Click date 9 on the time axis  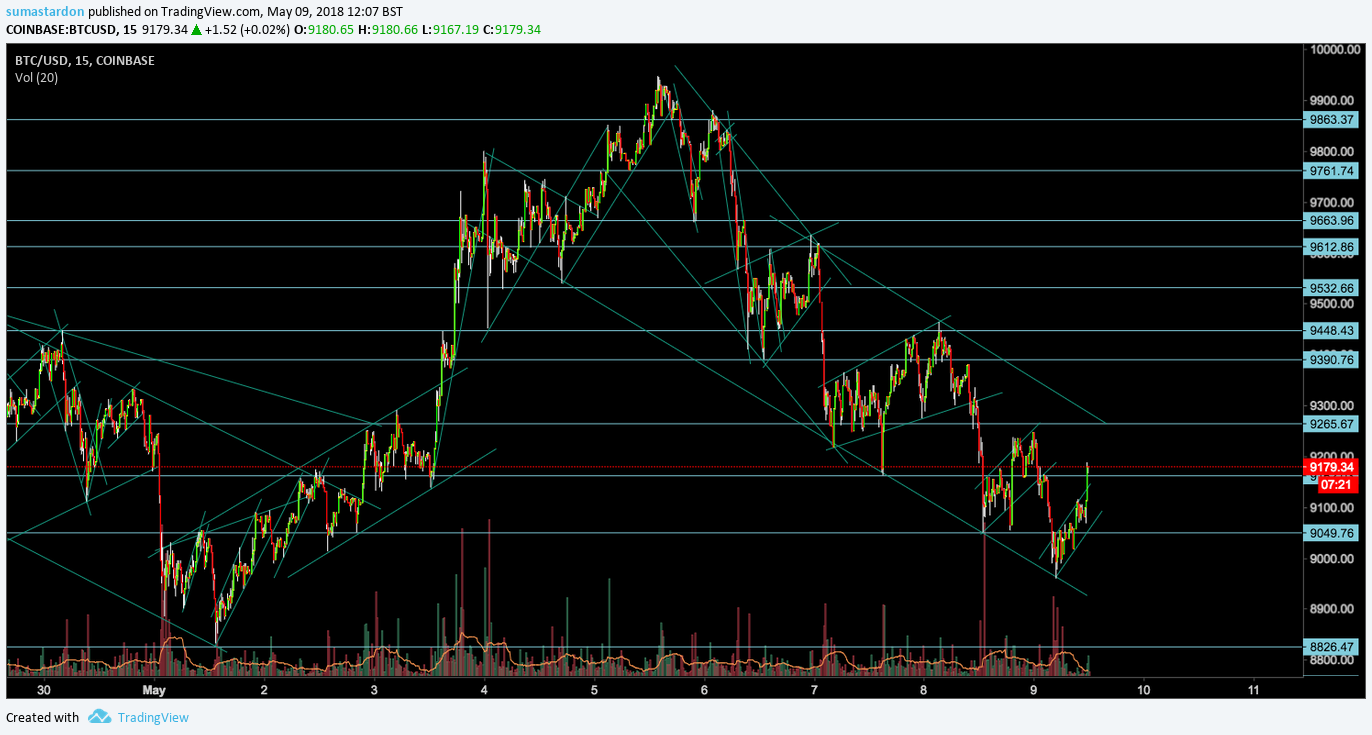pyautogui.click(x=1034, y=690)
